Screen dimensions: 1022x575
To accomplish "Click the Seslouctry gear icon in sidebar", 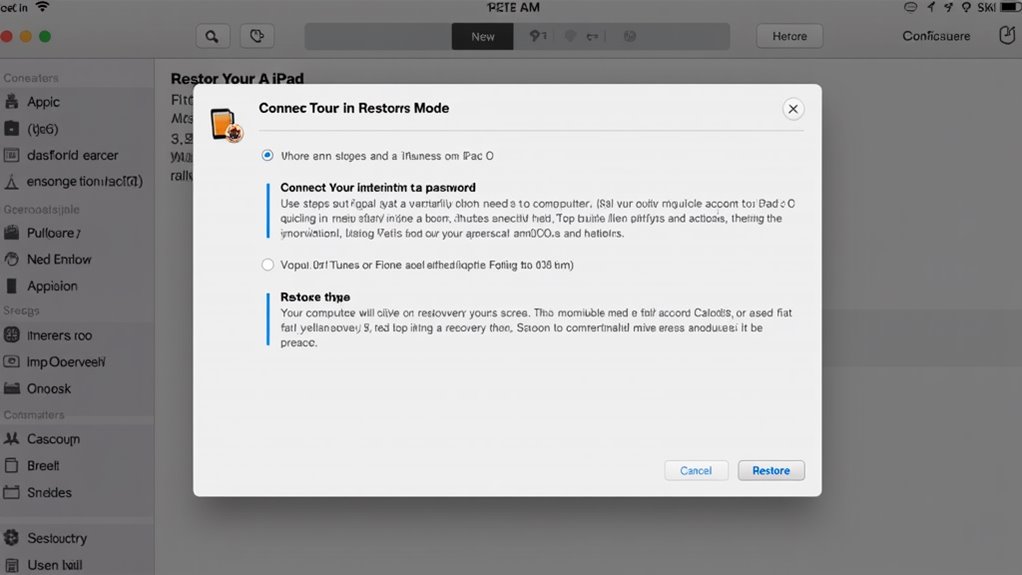I will pyautogui.click(x=12, y=538).
